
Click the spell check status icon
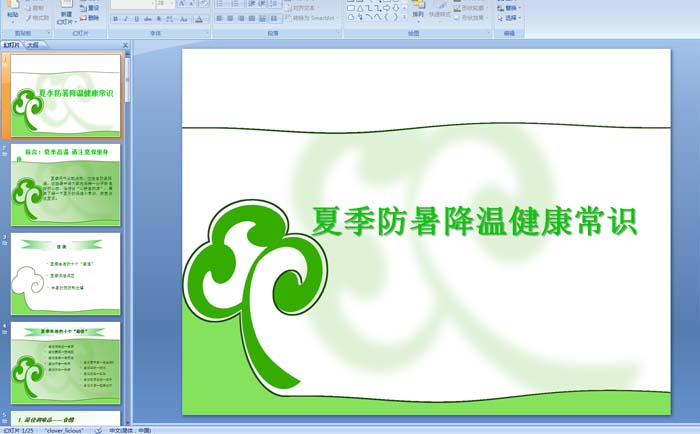[x=99, y=430]
